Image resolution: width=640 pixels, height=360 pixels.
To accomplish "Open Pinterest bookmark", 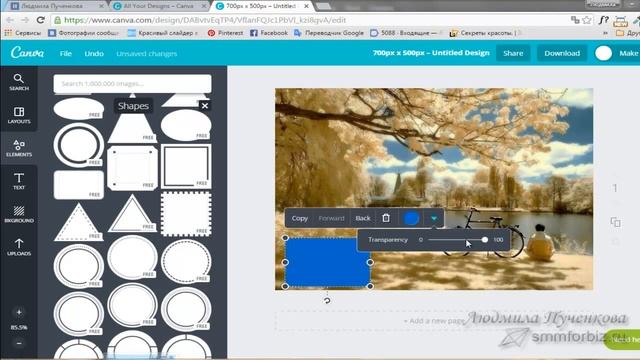I will 225,33.
